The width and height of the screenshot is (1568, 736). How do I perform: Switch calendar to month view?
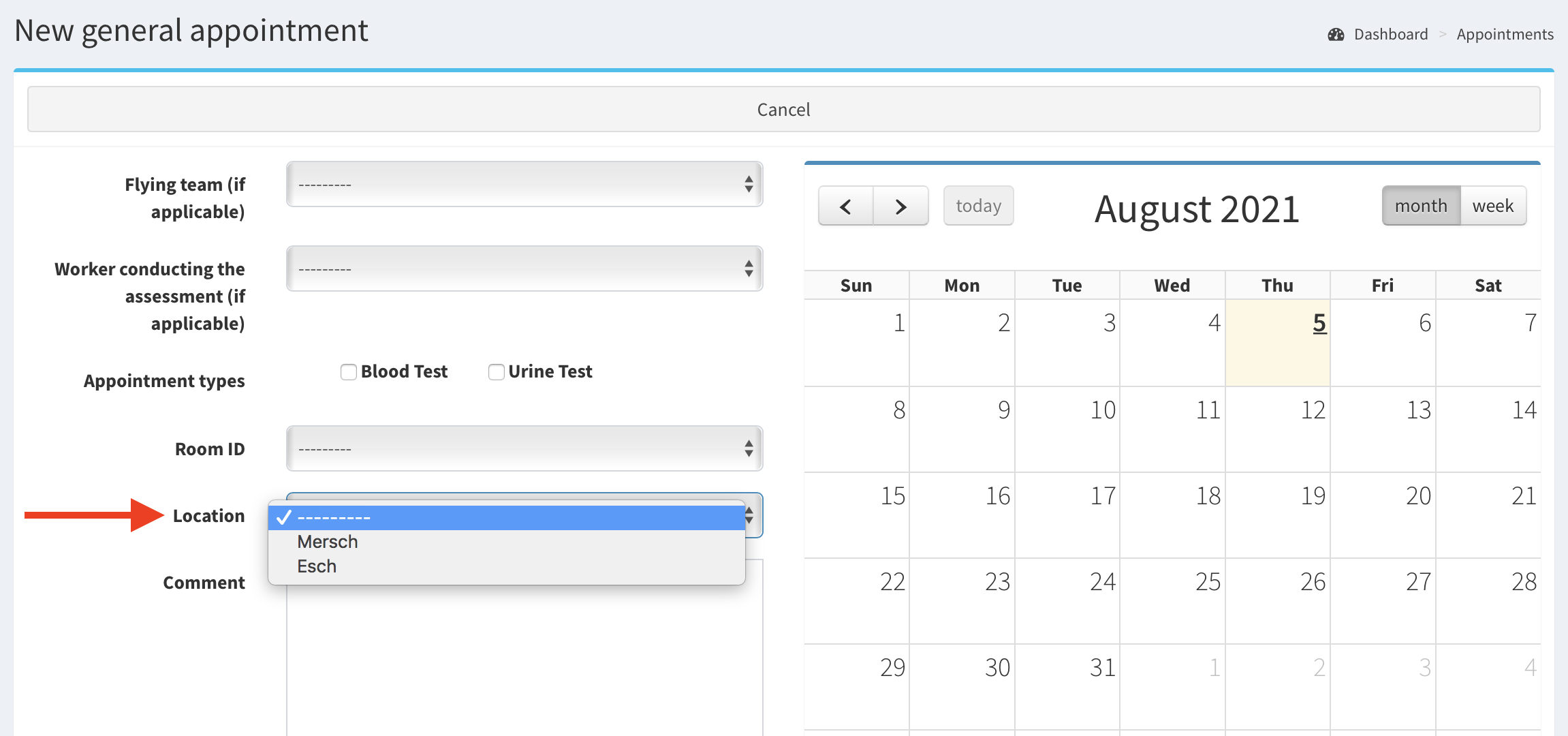click(1420, 206)
